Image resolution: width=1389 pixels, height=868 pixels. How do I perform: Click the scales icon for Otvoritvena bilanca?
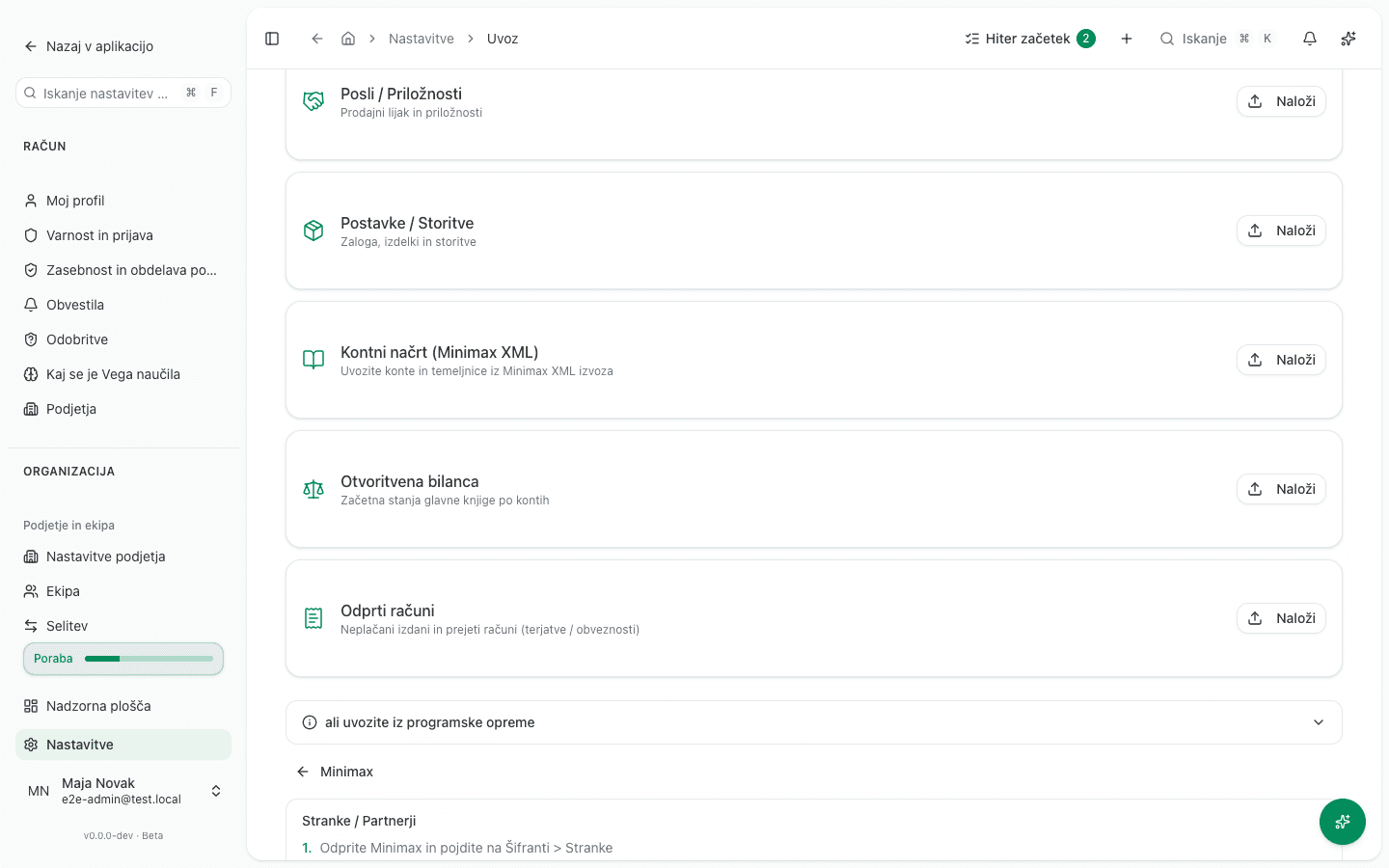tap(313, 489)
